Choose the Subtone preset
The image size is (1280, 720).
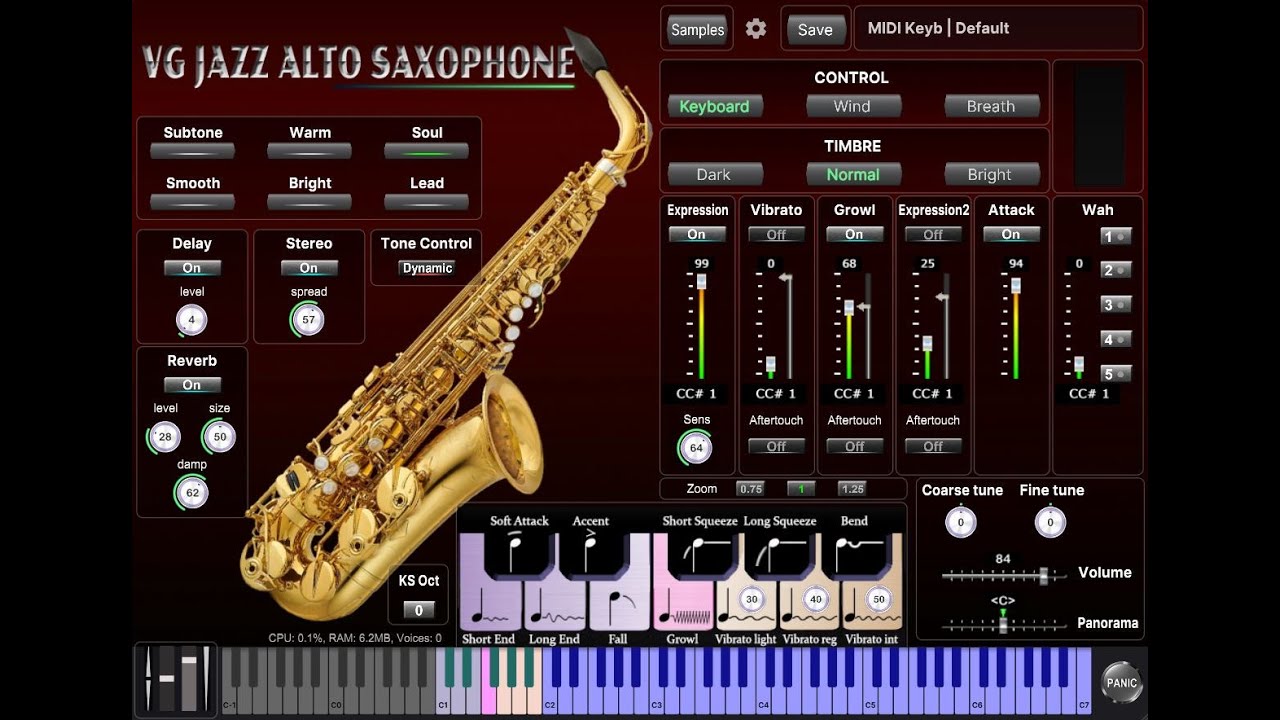pos(192,151)
